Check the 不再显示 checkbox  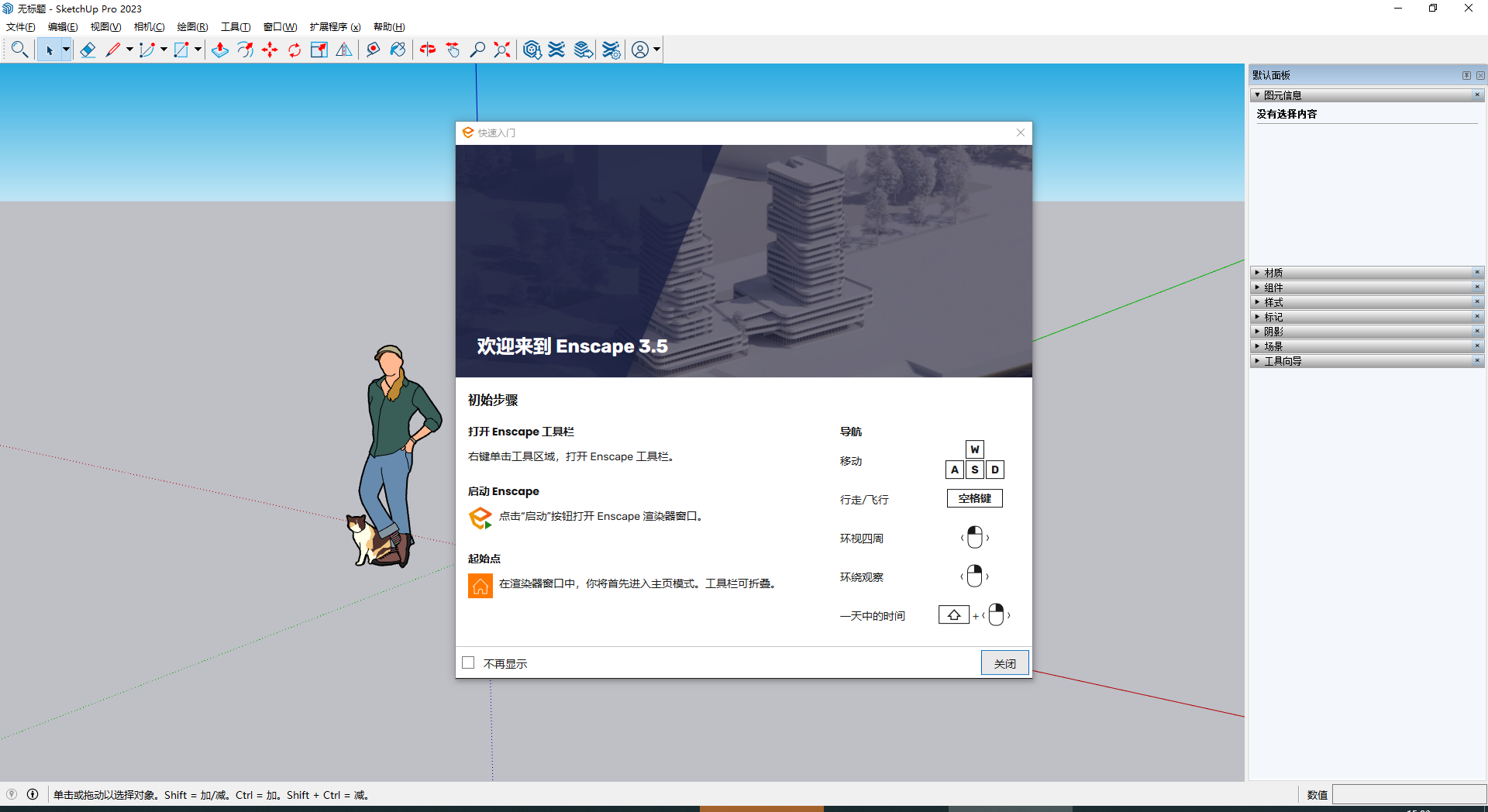467,662
